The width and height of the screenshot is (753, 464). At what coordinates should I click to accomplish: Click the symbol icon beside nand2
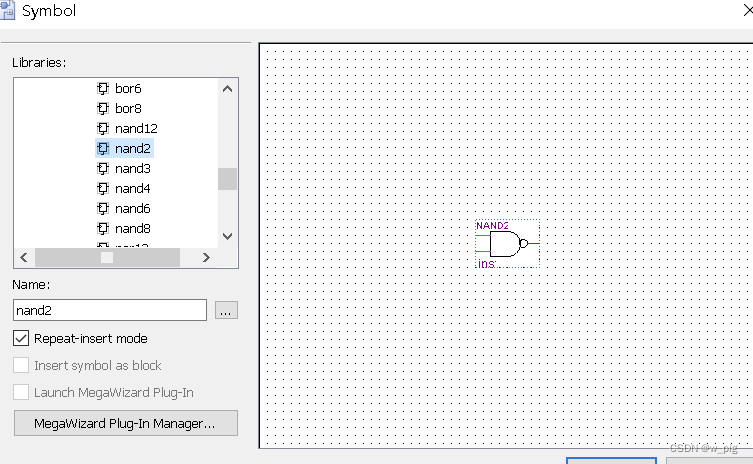click(x=103, y=148)
